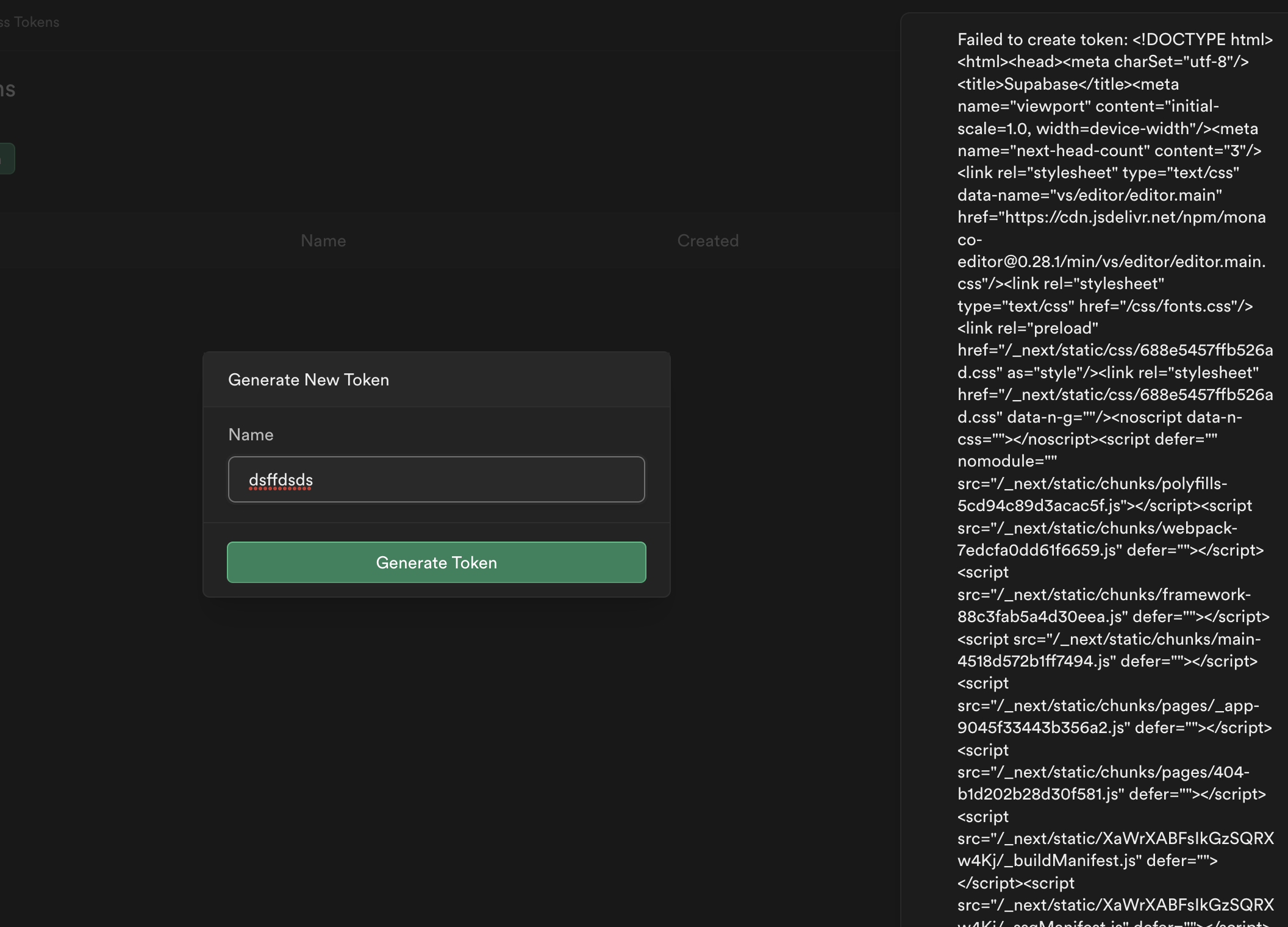Click the Supabase title text in error
The width and height of the screenshot is (1288, 927).
[x=1041, y=84]
